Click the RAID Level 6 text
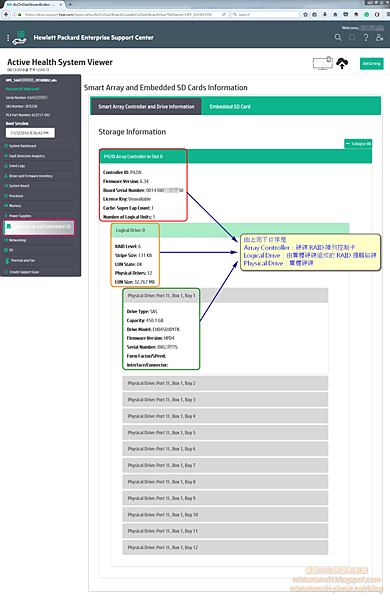This screenshot has width=390, height=600. [128, 246]
